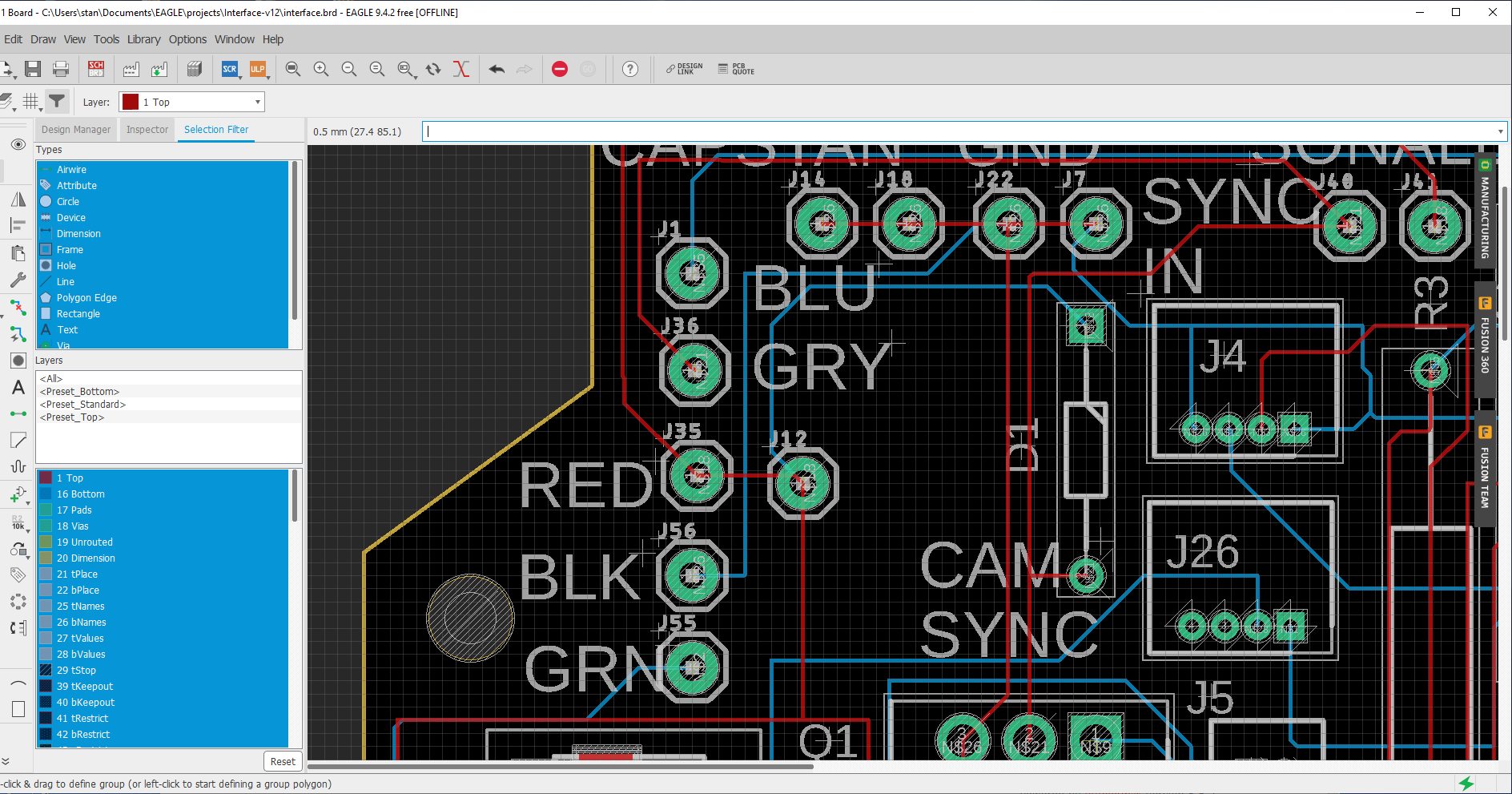Open the Draw menu
Viewport: 1512px width, 794px height.
coord(43,39)
